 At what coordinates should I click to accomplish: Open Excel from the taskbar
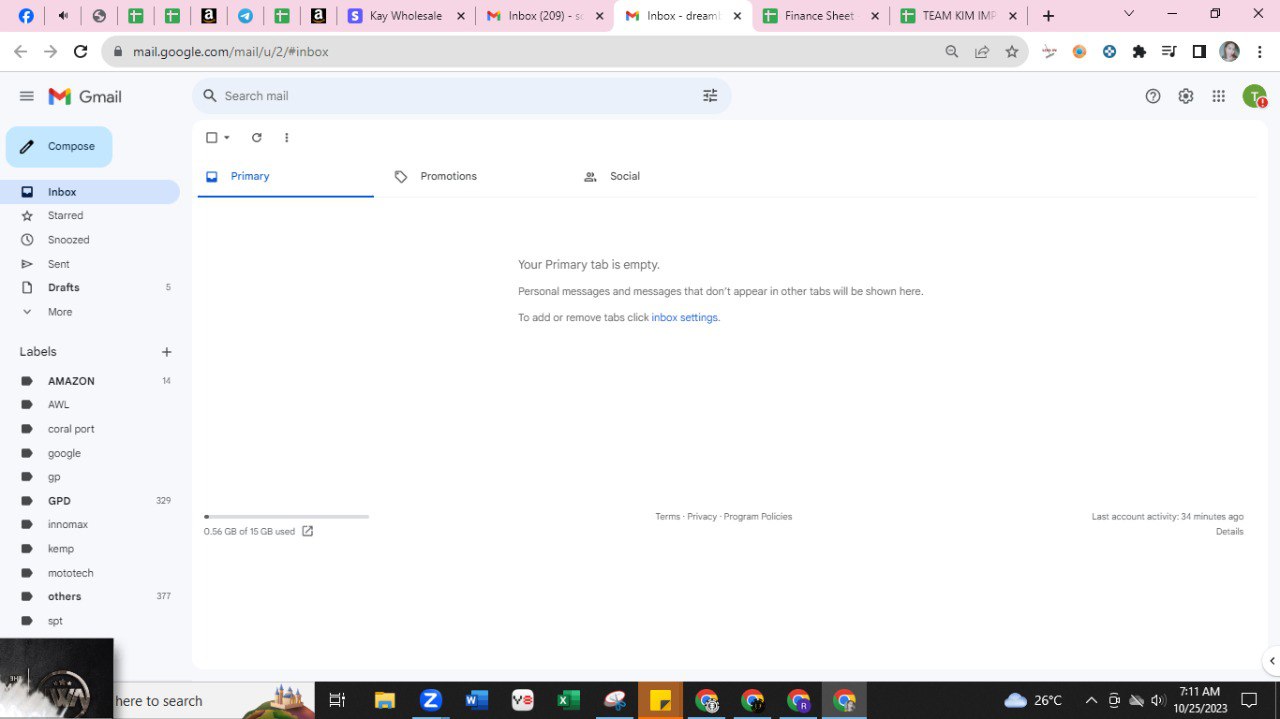(569, 700)
